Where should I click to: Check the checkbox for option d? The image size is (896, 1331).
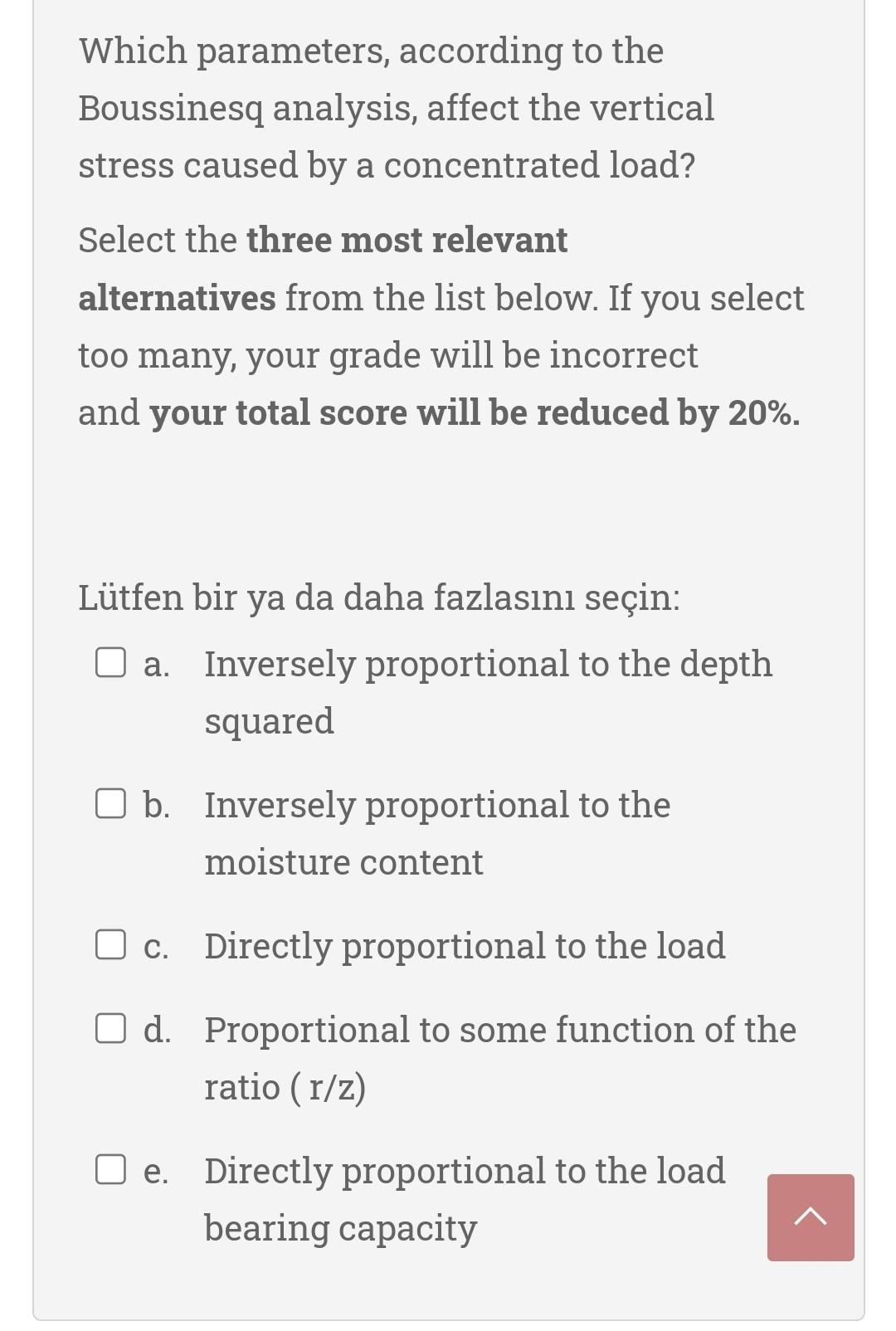coord(110,1029)
